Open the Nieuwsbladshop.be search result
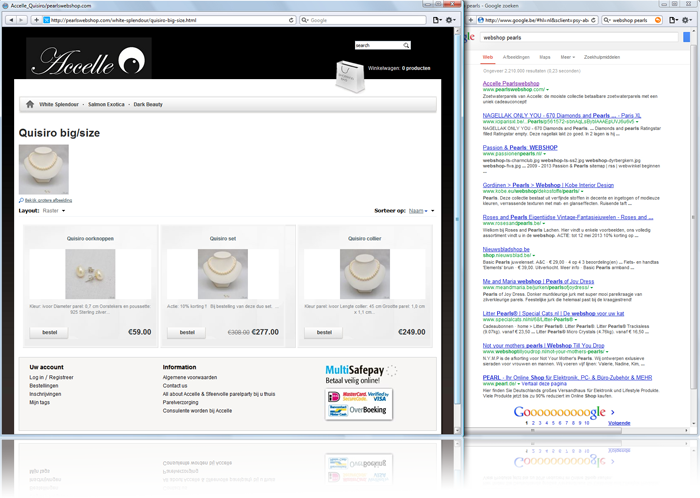The height and width of the screenshot is (498, 700). [506, 249]
